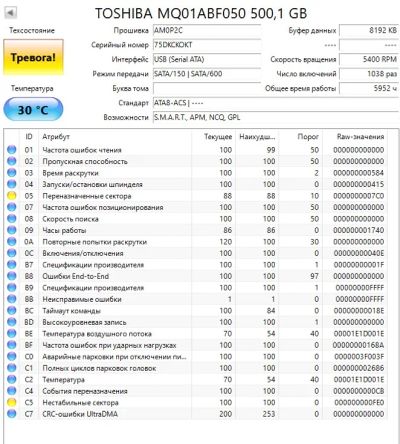Select the blue status icon for attribute 03
This screenshot has width=400, height=444.
point(12,173)
